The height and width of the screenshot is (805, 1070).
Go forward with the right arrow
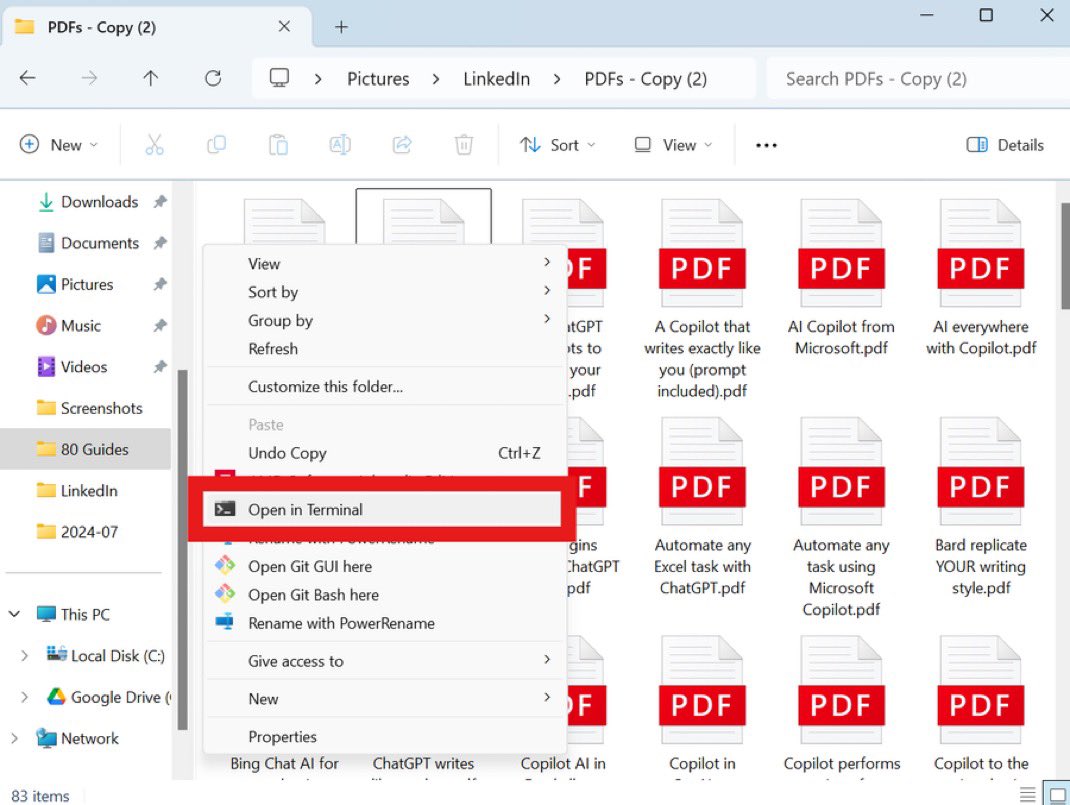pos(89,78)
